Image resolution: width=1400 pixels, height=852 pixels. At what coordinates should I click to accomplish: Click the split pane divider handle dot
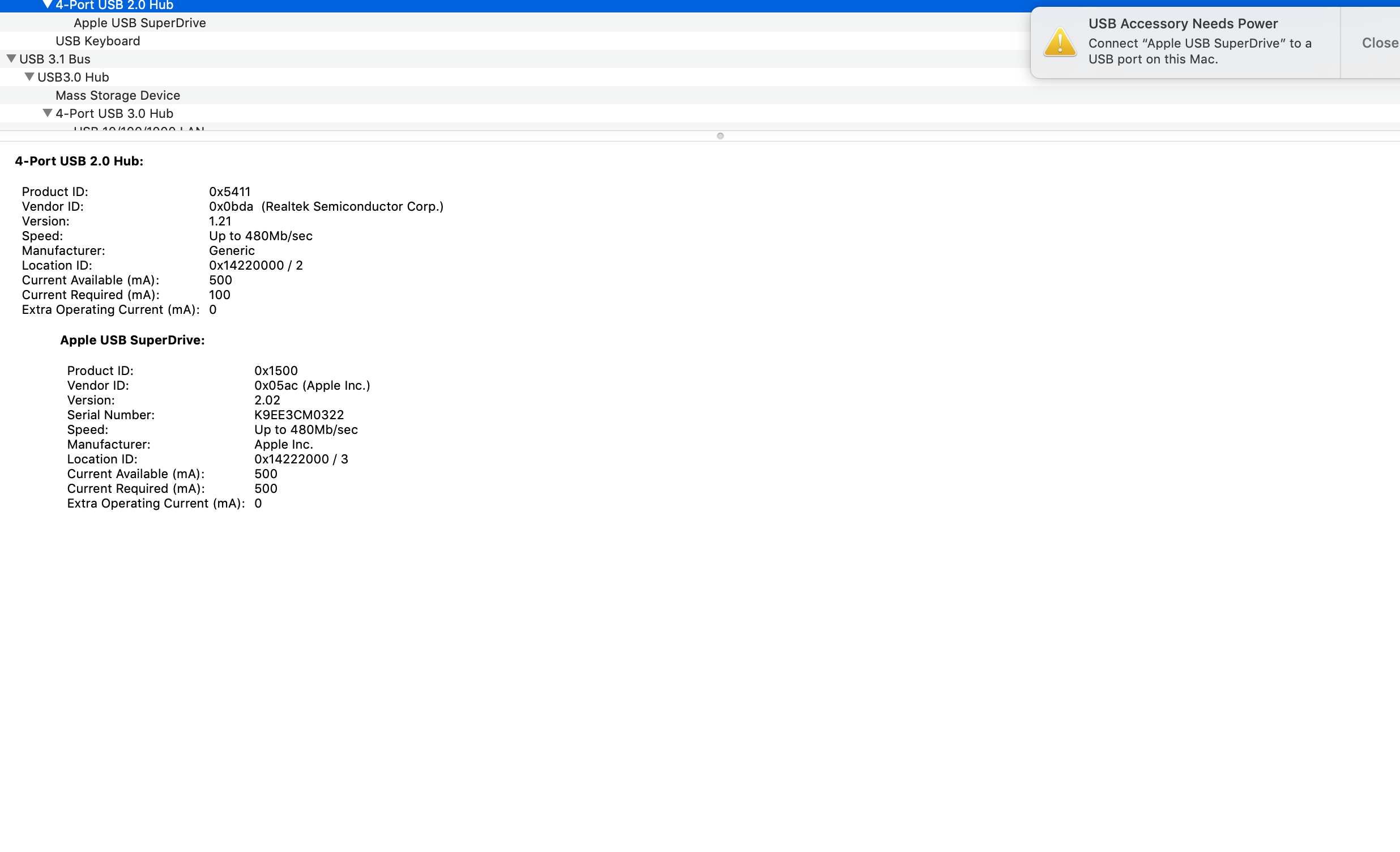pyautogui.click(x=720, y=136)
